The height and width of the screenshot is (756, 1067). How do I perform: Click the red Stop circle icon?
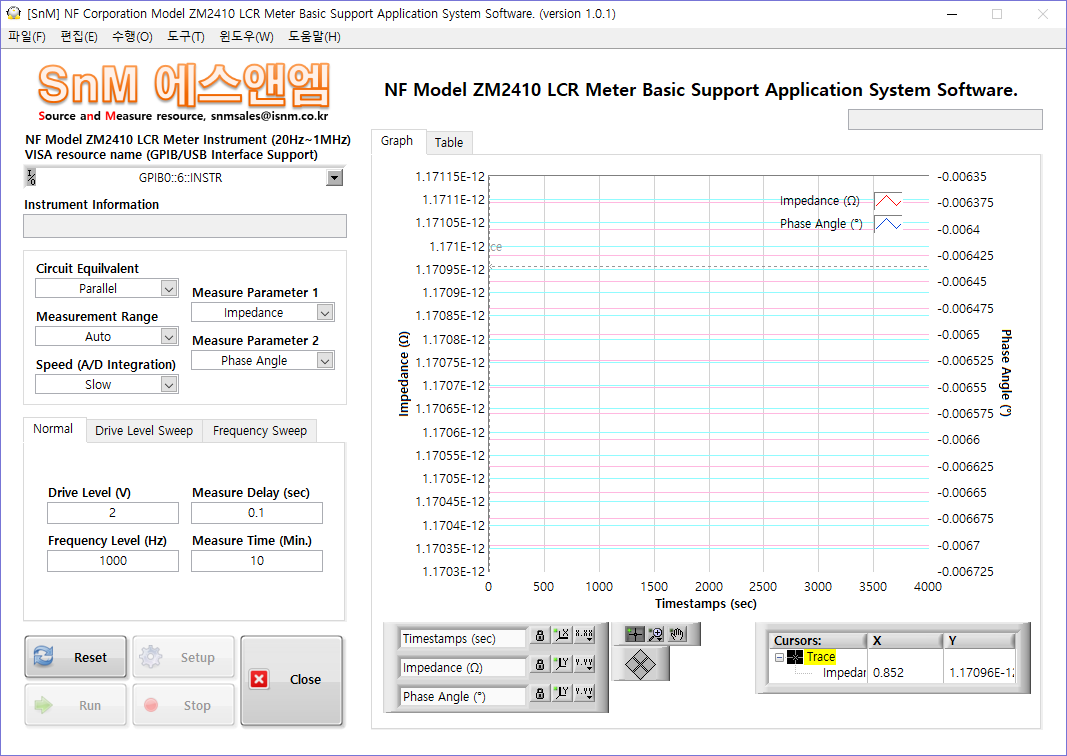151,705
